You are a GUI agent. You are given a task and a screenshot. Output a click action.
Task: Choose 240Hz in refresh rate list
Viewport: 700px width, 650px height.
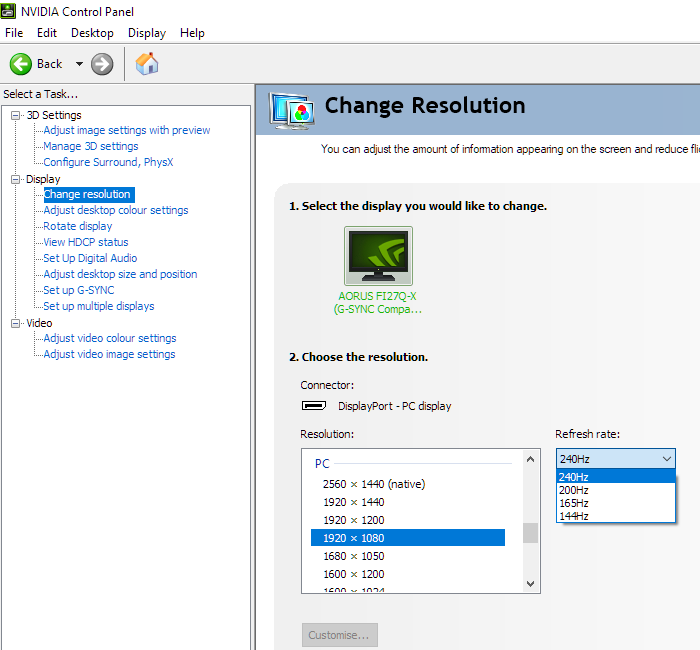[616, 477]
